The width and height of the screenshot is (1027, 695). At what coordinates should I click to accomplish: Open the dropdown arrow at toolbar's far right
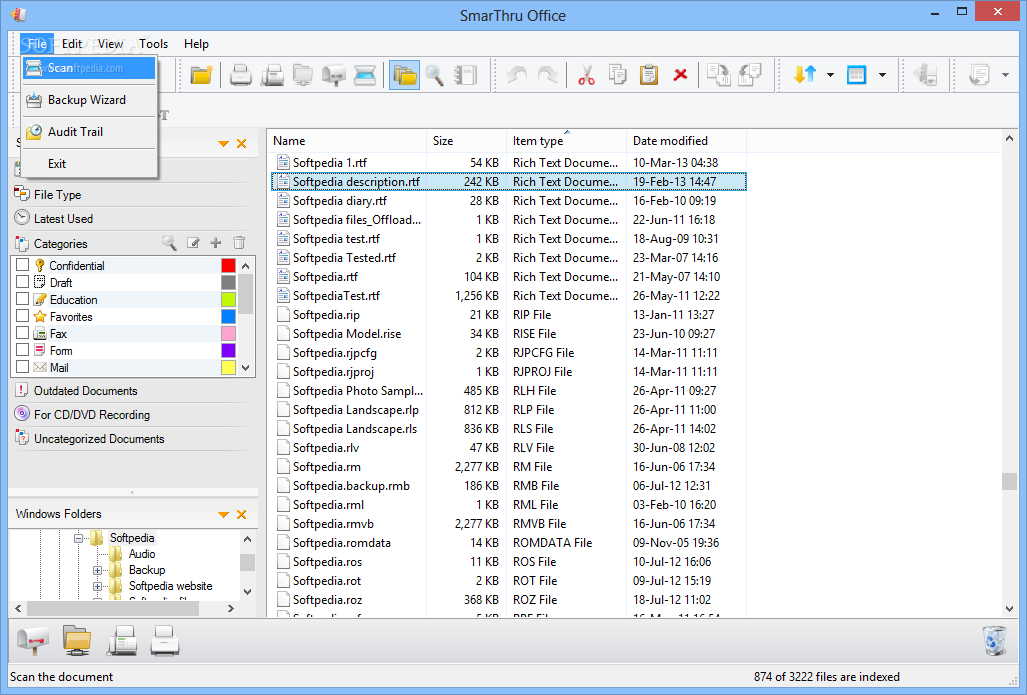click(1005, 75)
